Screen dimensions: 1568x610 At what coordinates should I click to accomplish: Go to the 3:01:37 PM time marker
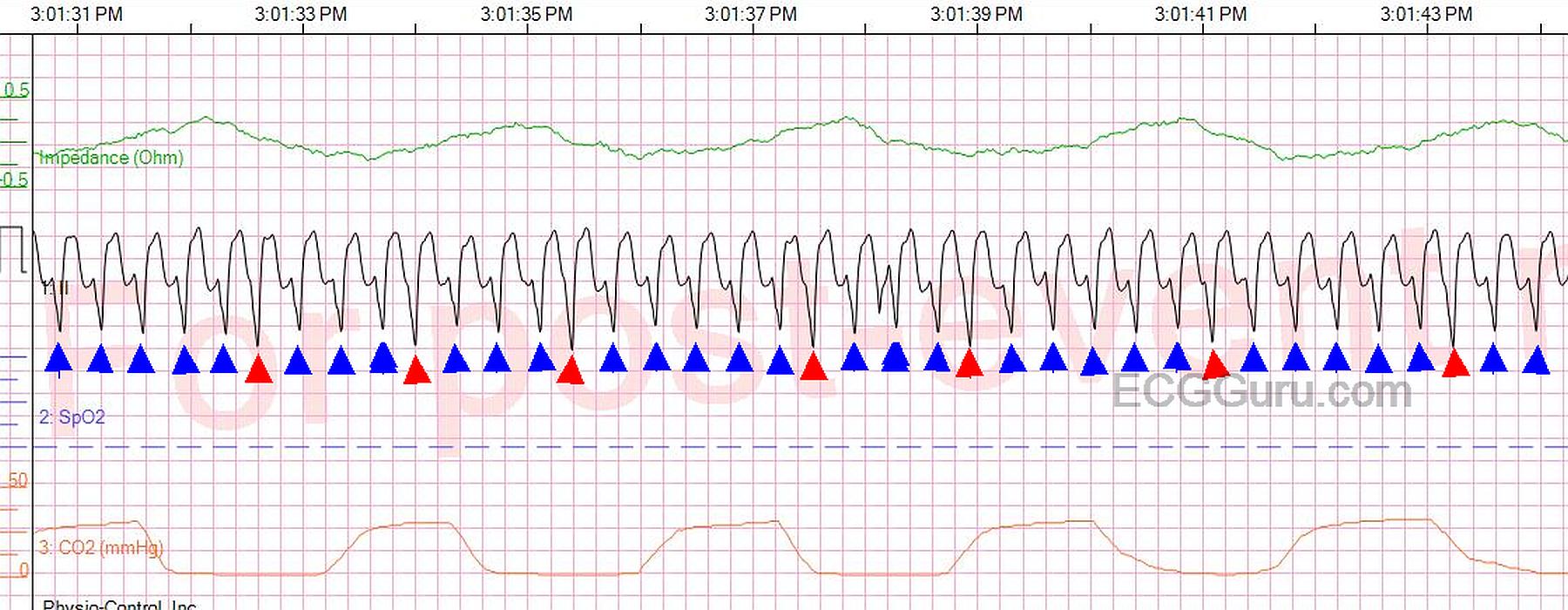pos(751,15)
